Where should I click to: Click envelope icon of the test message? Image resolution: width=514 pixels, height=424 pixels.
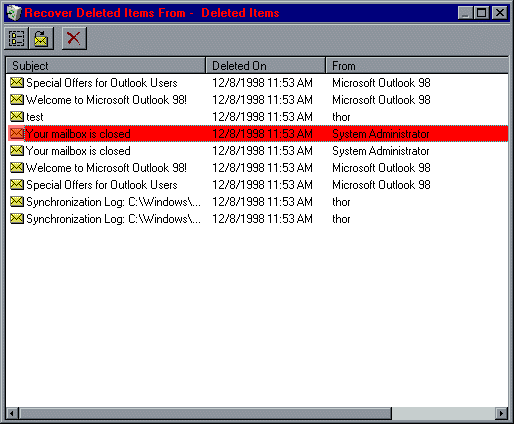(17, 117)
